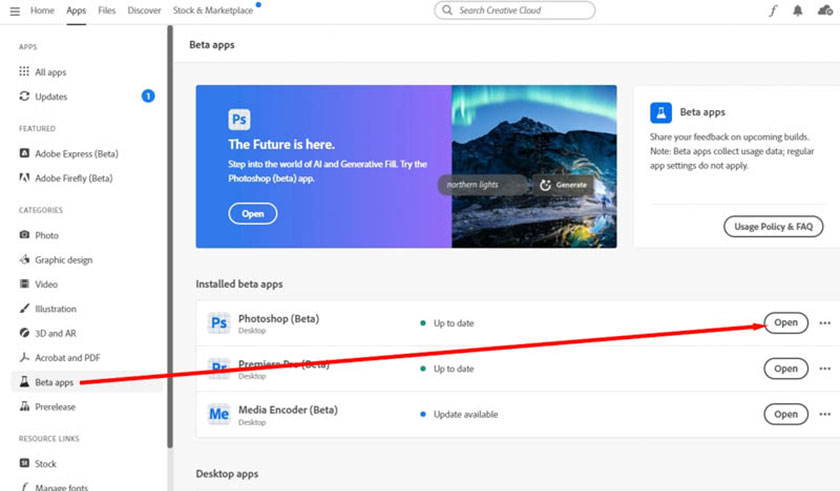The width and height of the screenshot is (840, 491).
Task: Click Open button on Photoshop banner
Action: [x=253, y=214]
